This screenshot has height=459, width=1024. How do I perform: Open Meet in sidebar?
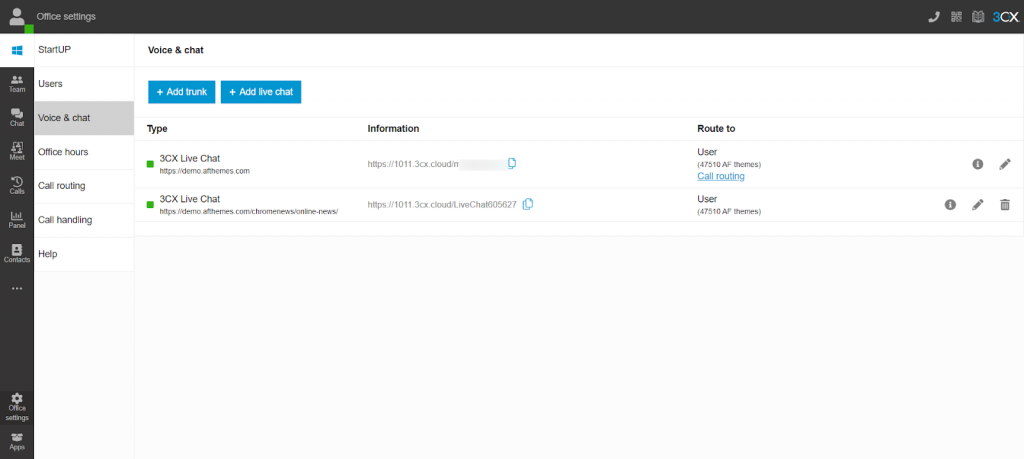tap(17, 151)
